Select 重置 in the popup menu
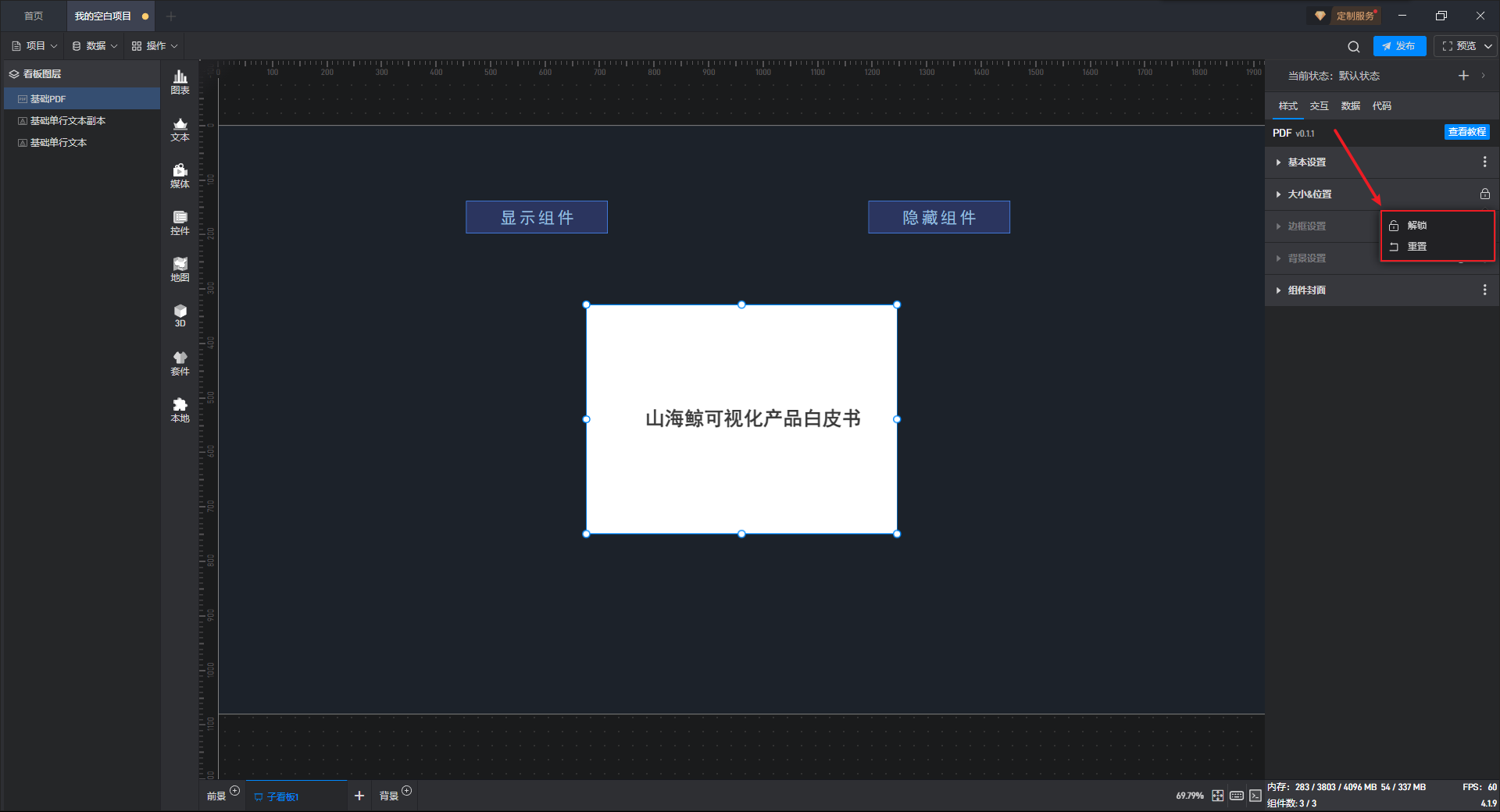 coord(1437,246)
